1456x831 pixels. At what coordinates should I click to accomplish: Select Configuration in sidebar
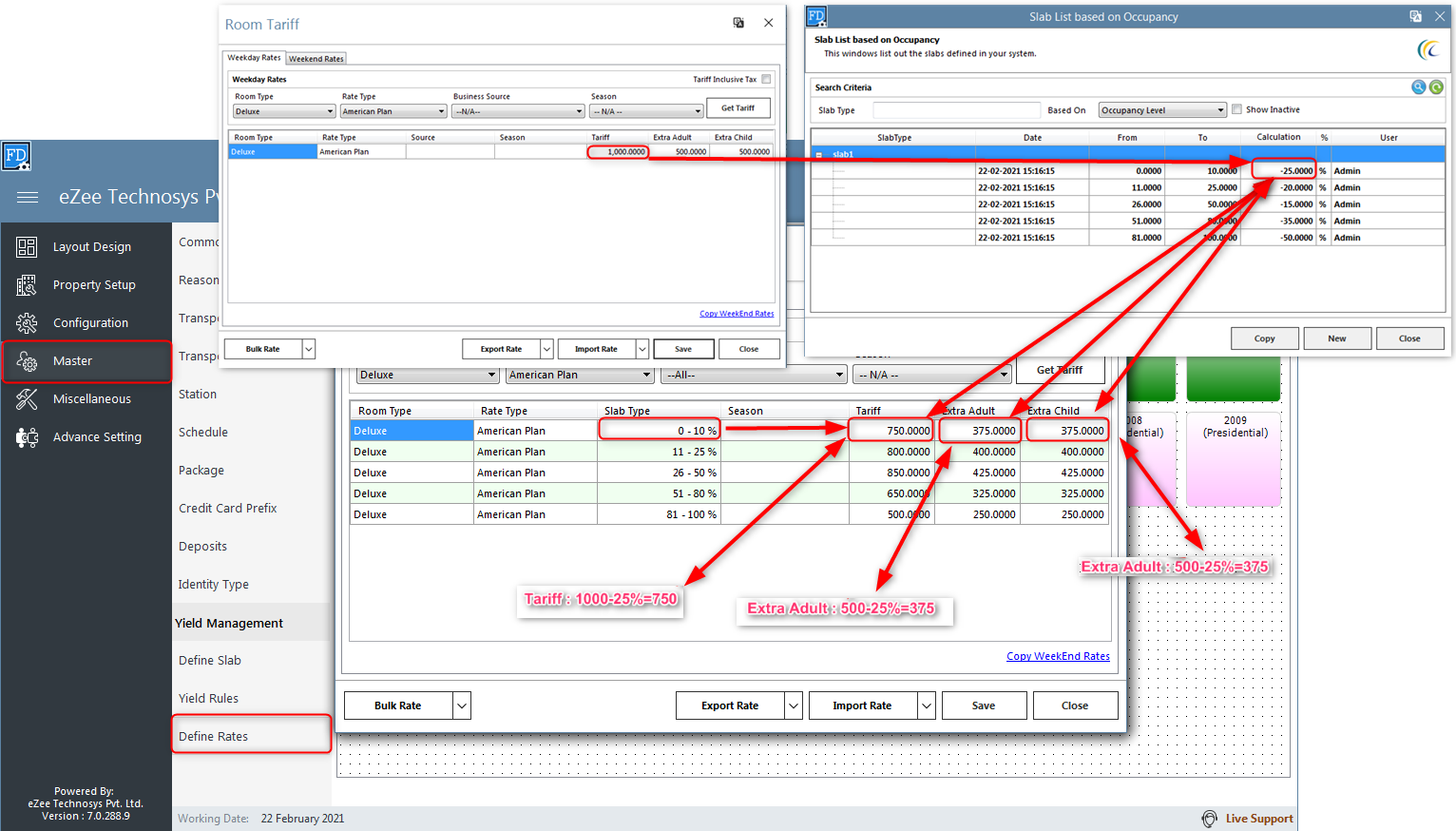click(90, 323)
